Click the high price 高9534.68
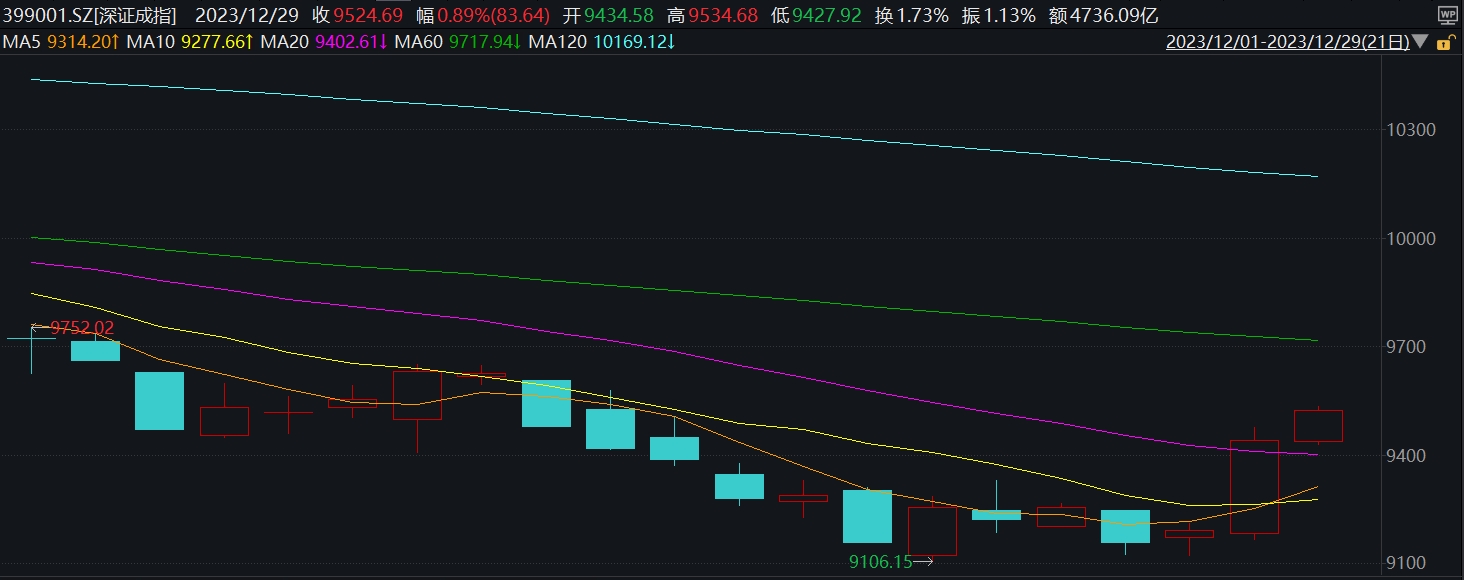Viewport: 1464px width, 580px height. [x=712, y=15]
